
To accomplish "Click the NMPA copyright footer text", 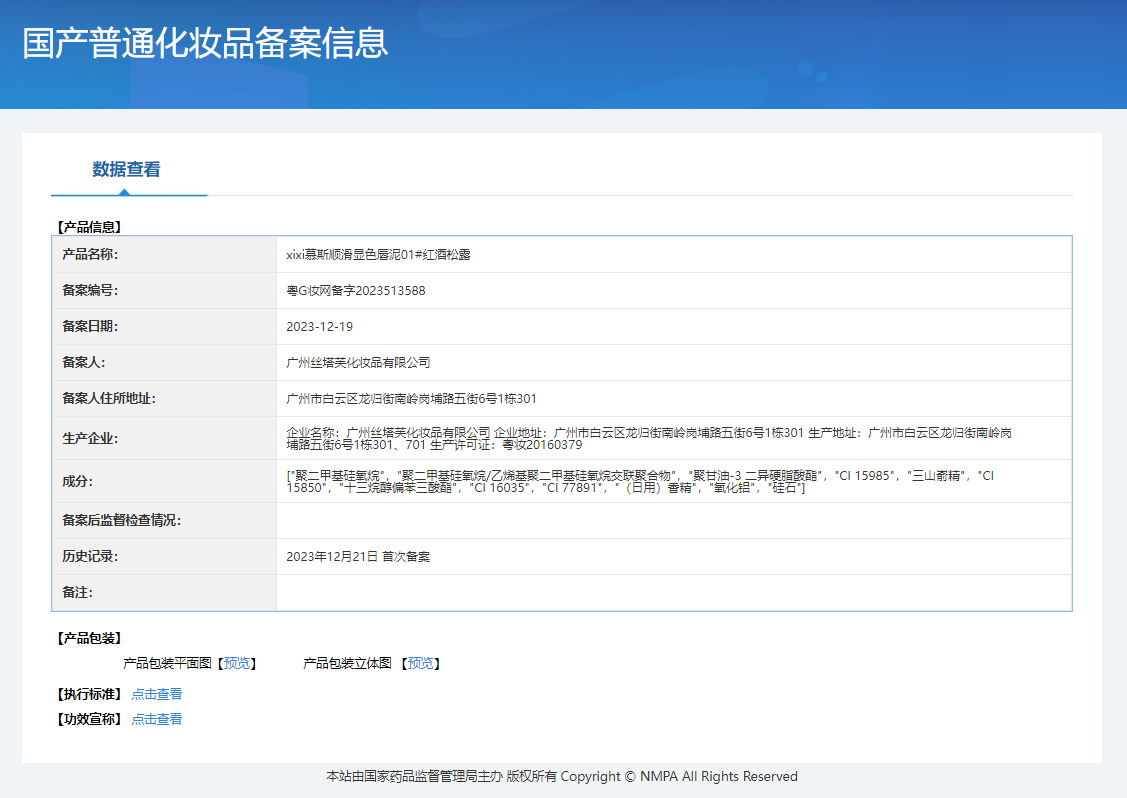I will coord(562,776).
